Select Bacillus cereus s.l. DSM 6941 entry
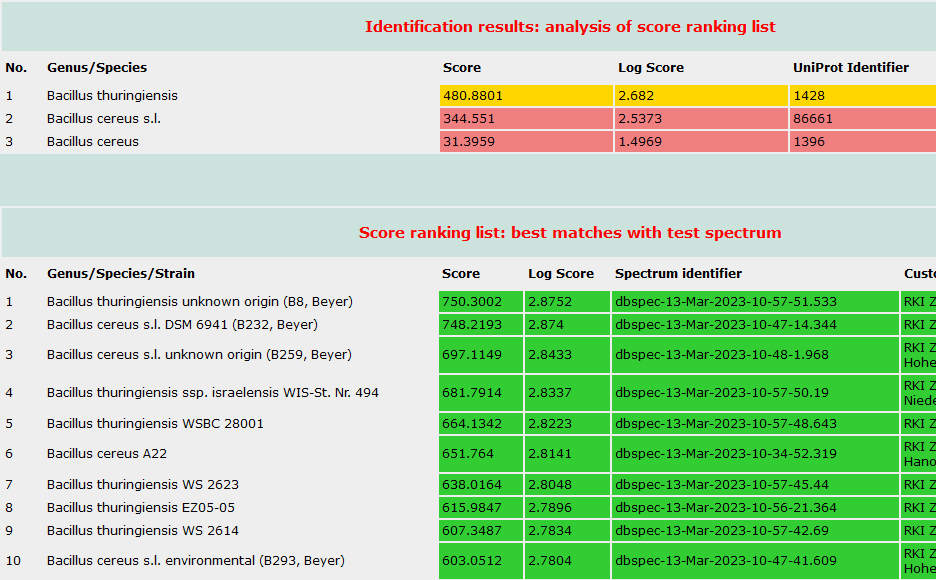 [x=182, y=325]
